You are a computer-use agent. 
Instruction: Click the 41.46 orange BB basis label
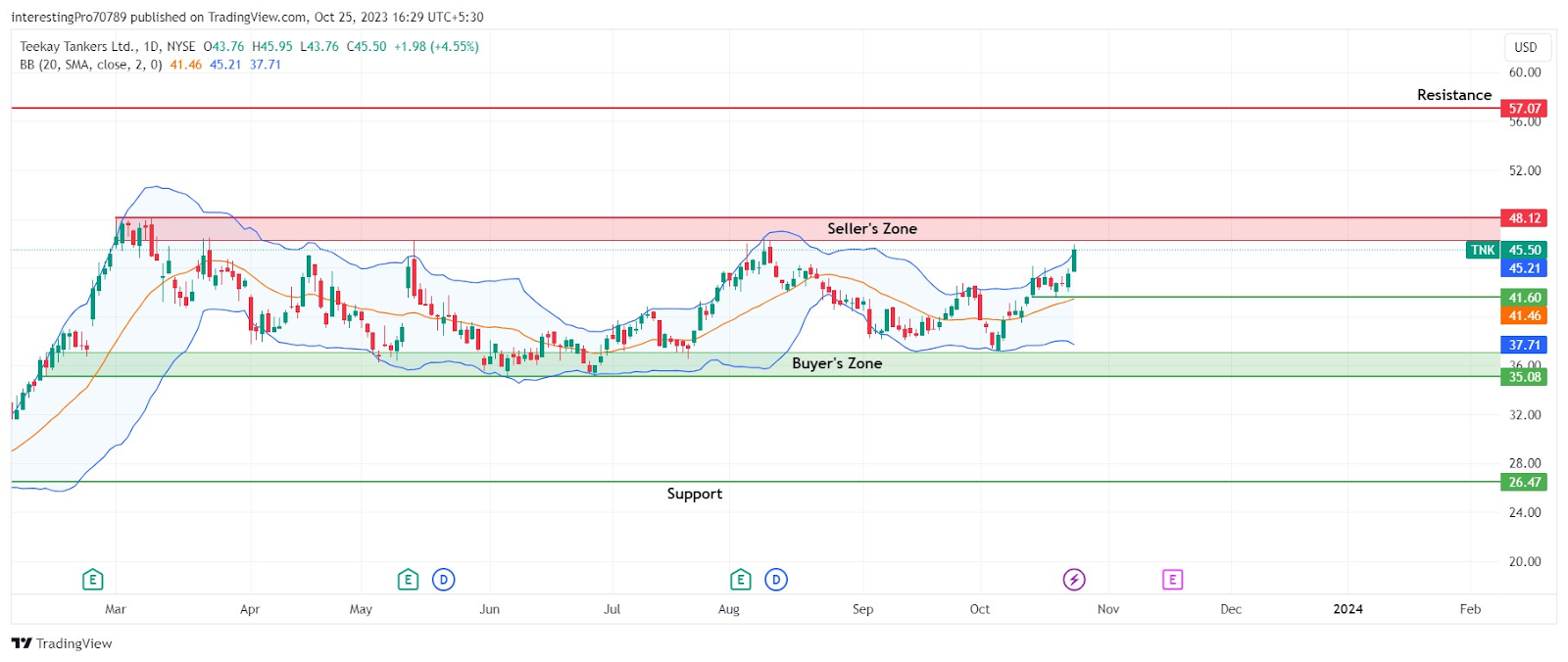(x=1524, y=315)
